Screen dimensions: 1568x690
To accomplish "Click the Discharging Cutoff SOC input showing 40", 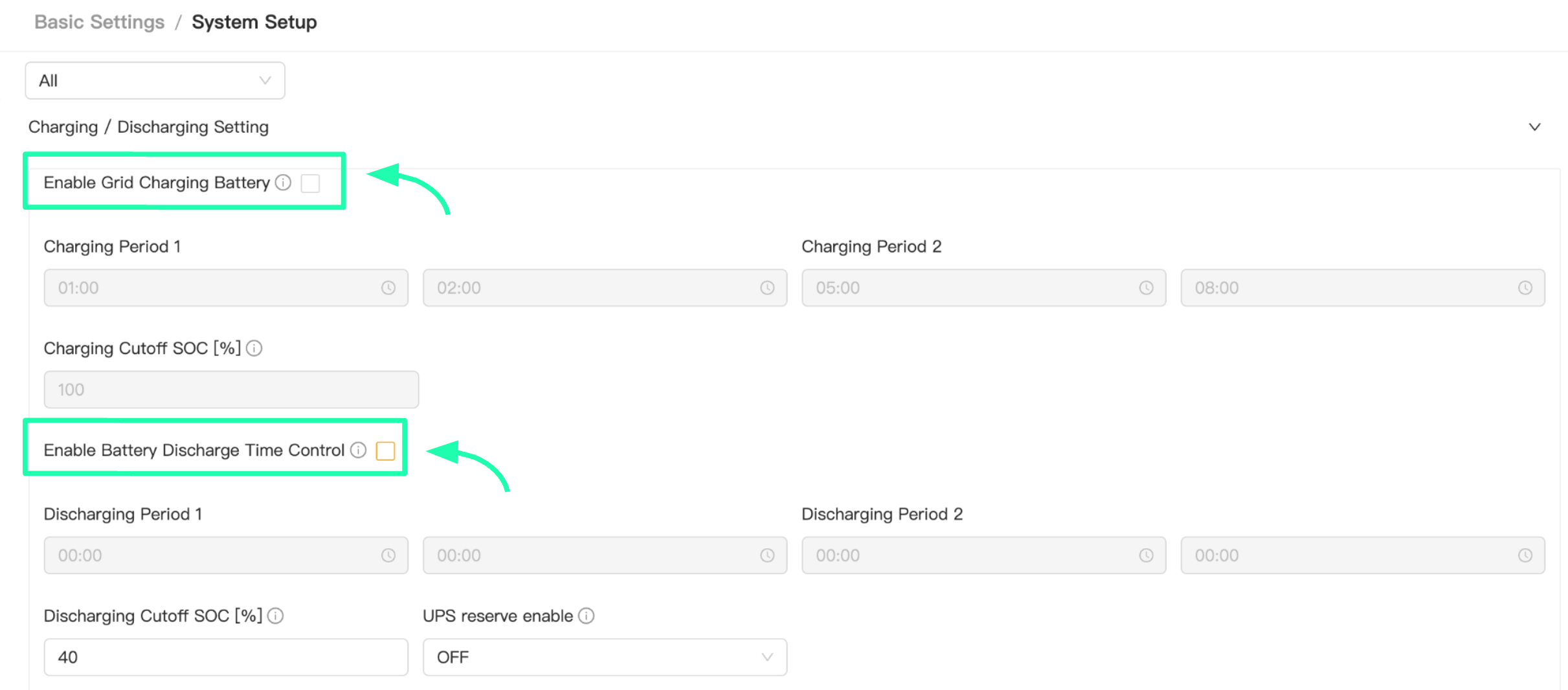I will point(226,657).
